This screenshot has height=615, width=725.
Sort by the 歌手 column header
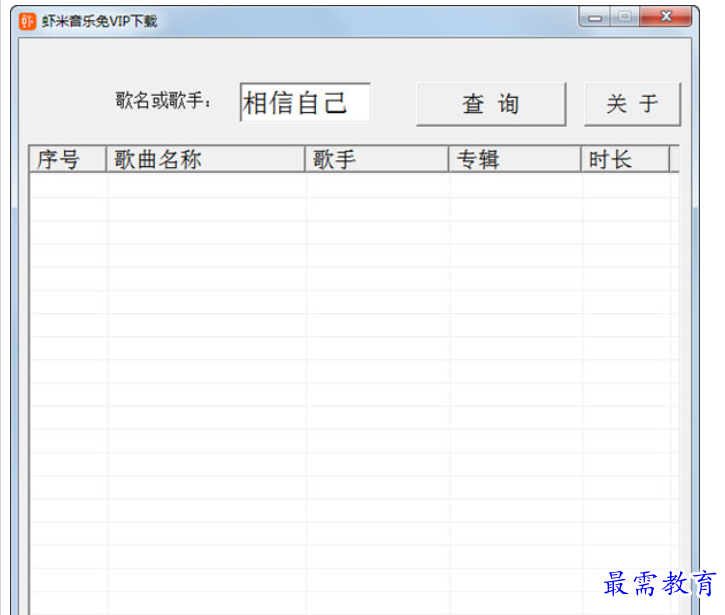pyautogui.click(x=376, y=160)
